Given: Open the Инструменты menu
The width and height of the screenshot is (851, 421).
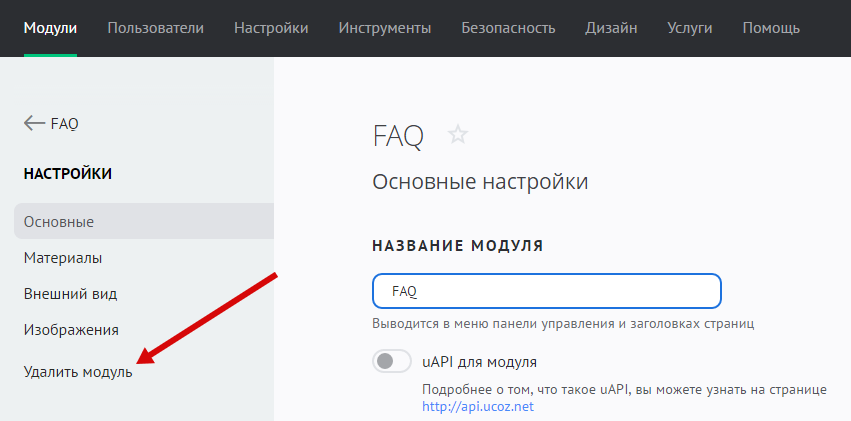Looking at the screenshot, I should coord(385,28).
